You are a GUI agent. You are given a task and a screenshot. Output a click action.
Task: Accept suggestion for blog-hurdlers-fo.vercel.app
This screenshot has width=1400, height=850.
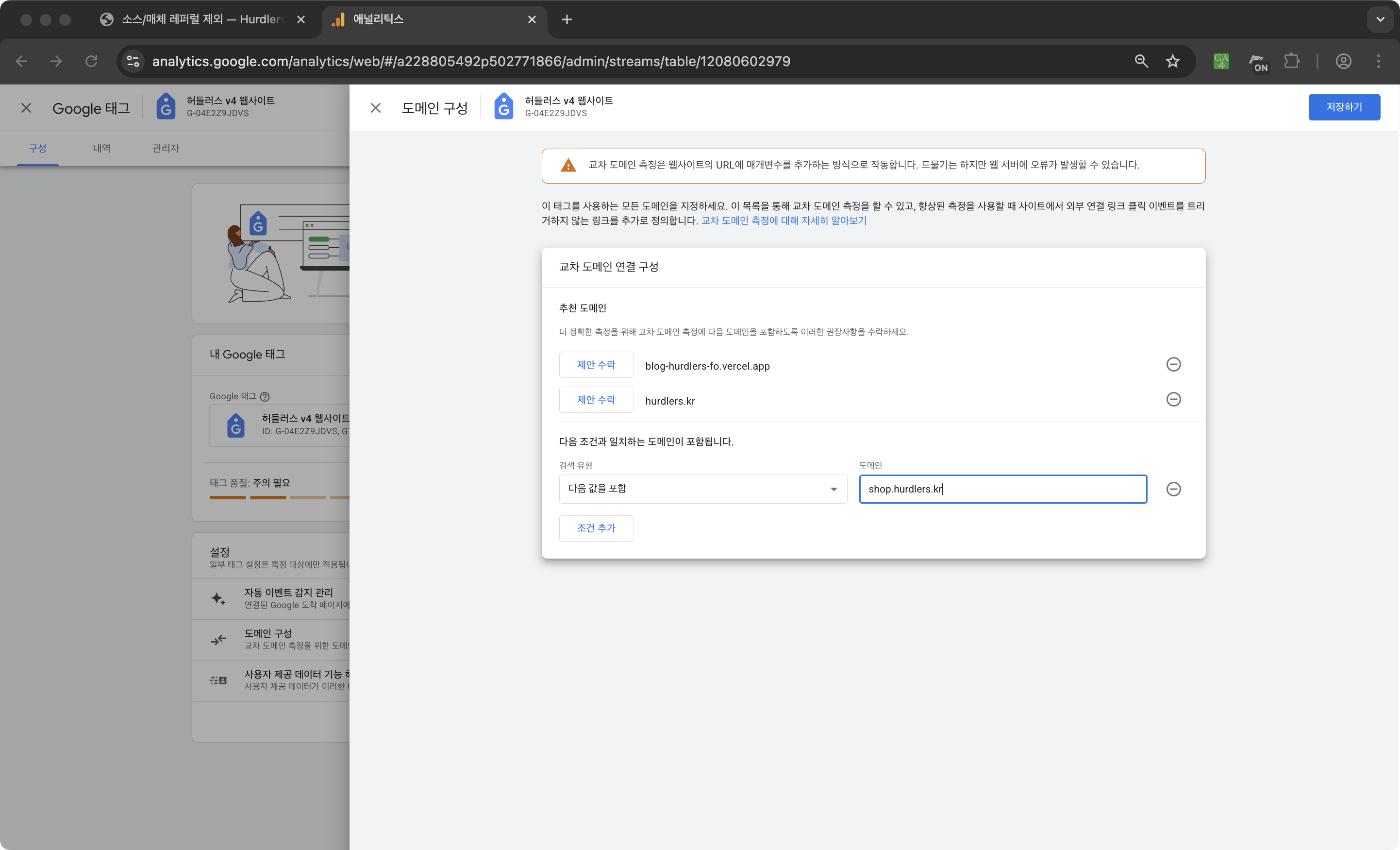(x=596, y=365)
